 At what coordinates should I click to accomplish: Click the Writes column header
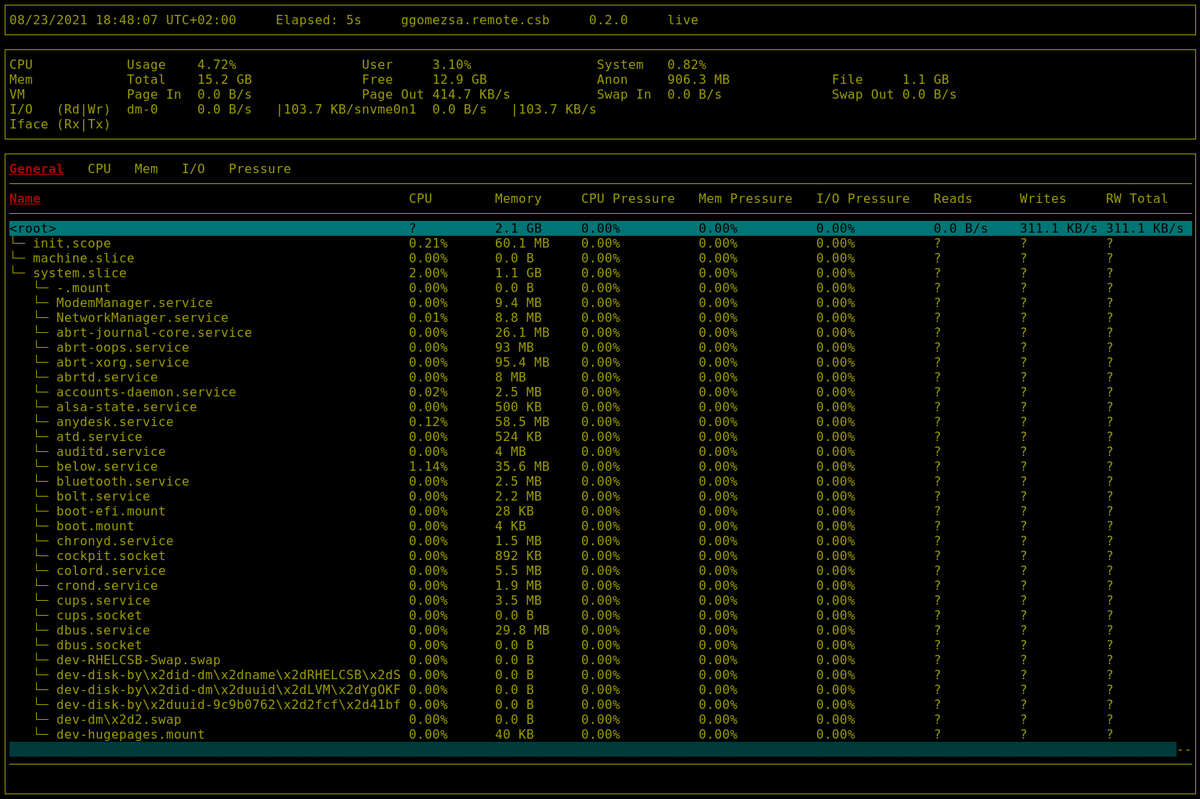[x=1043, y=199]
